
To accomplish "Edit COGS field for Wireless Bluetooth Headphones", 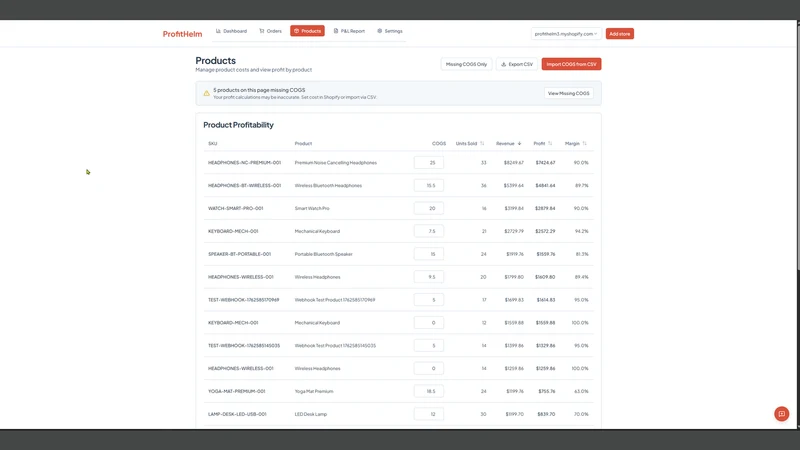I will [x=429, y=186].
